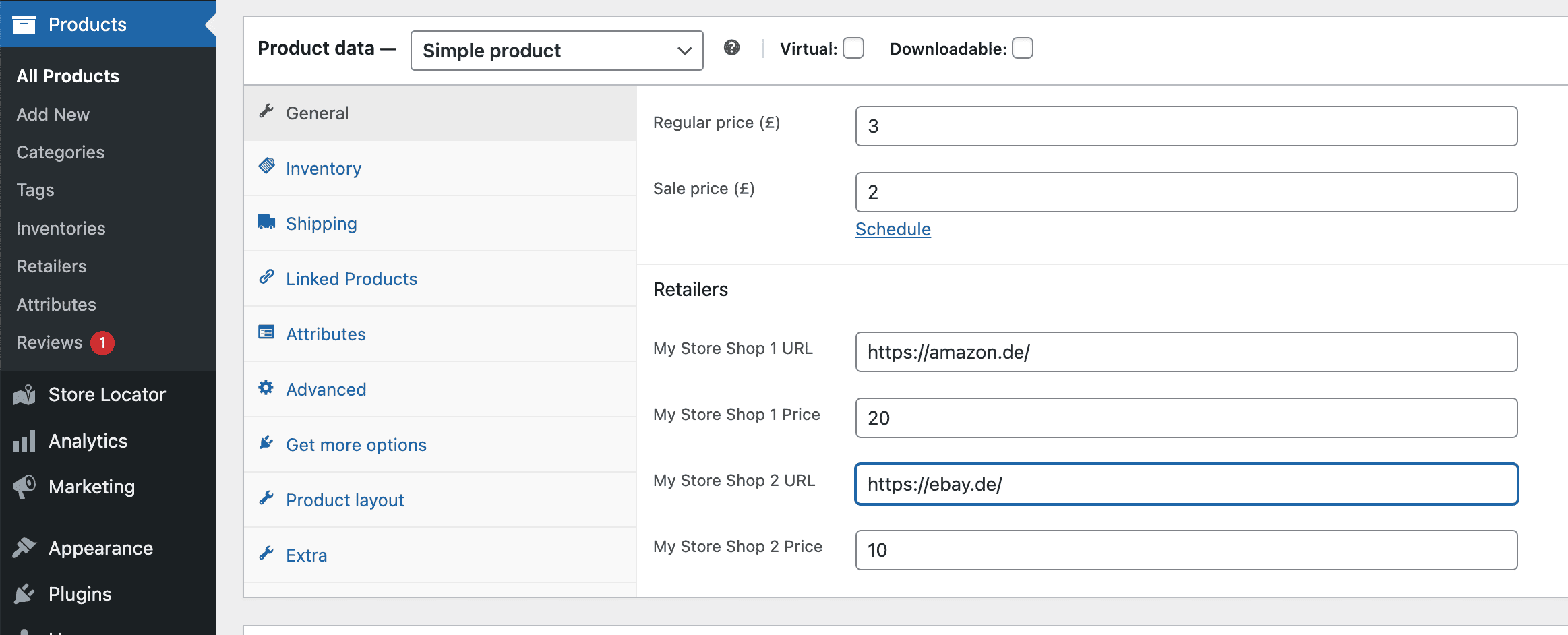1568x635 pixels.
Task: Open the Simple product type dropdown
Action: pos(557,51)
